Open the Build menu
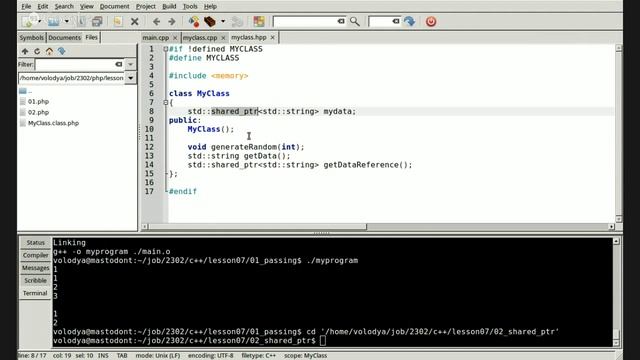The width and height of the screenshot is (640, 360). click(169, 6)
